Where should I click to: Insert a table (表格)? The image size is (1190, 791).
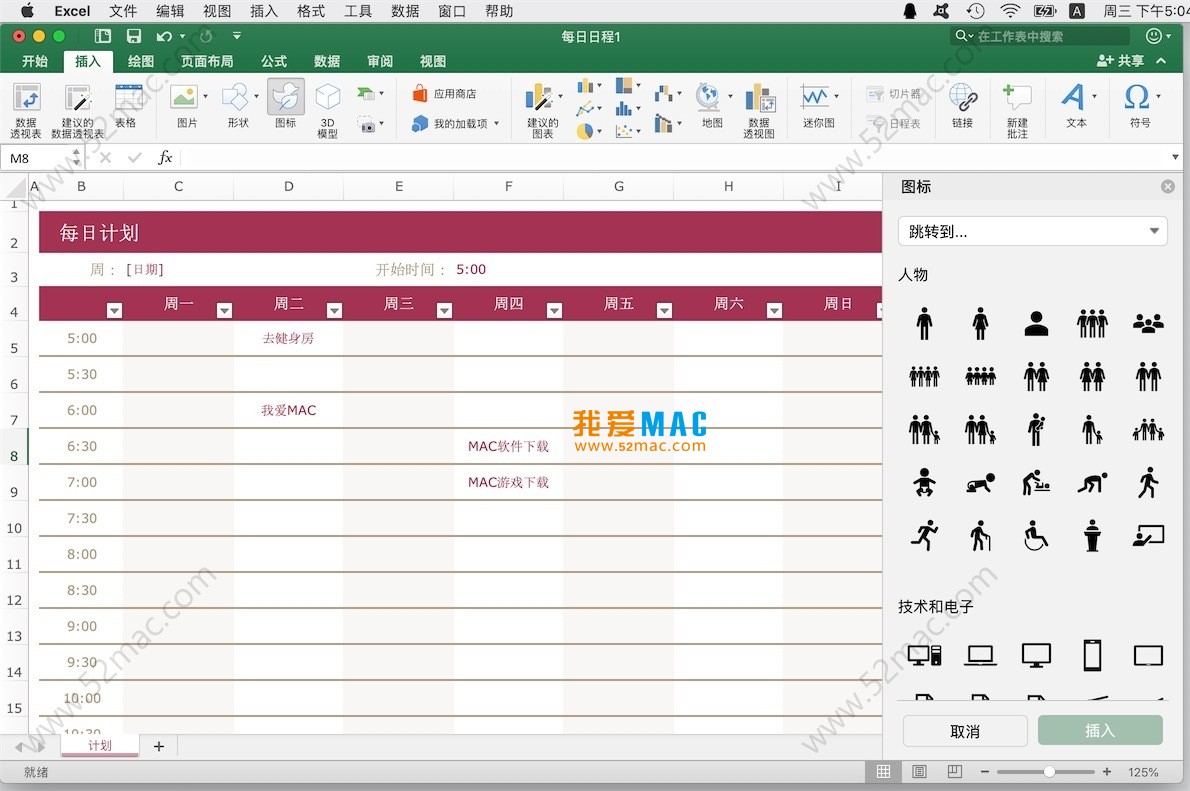point(128,106)
